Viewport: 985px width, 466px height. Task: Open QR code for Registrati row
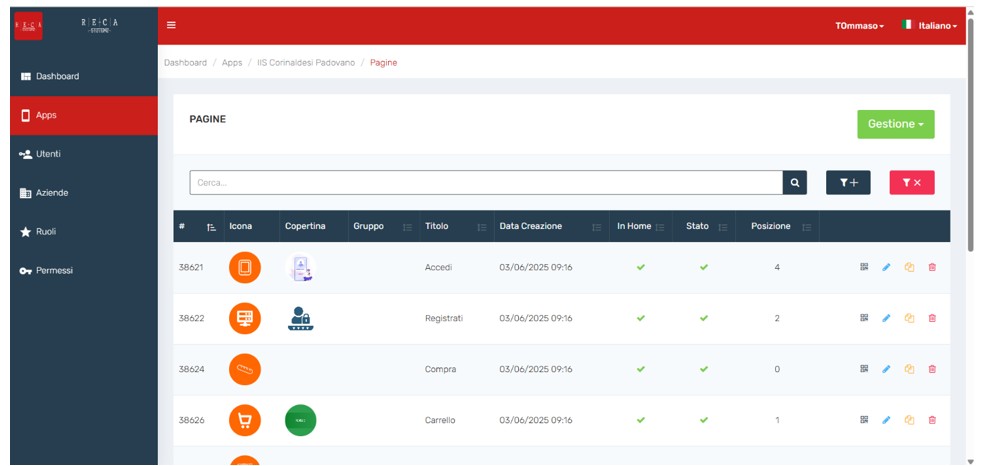pyautogui.click(x=864, y=318)
